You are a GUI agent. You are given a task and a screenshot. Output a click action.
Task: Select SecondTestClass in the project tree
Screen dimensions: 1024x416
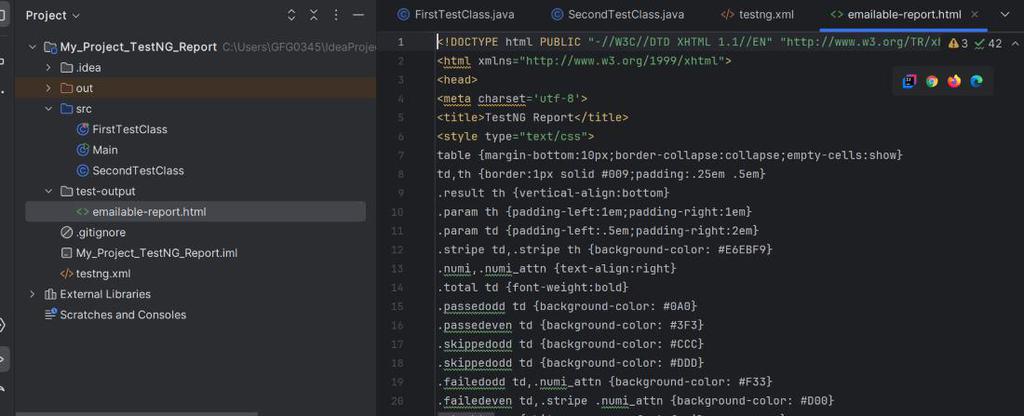[x=137, y=170]
